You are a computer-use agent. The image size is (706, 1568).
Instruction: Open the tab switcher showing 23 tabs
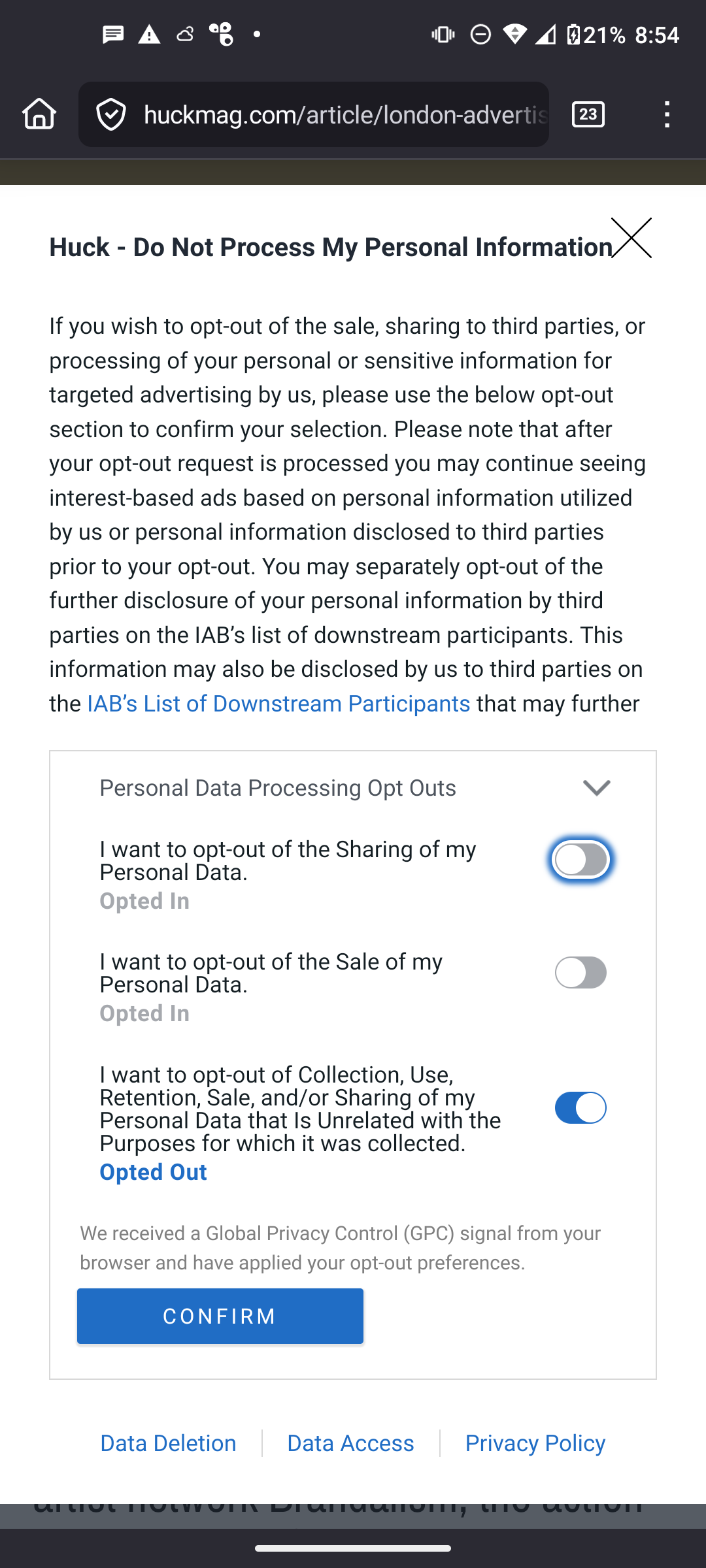588,114
